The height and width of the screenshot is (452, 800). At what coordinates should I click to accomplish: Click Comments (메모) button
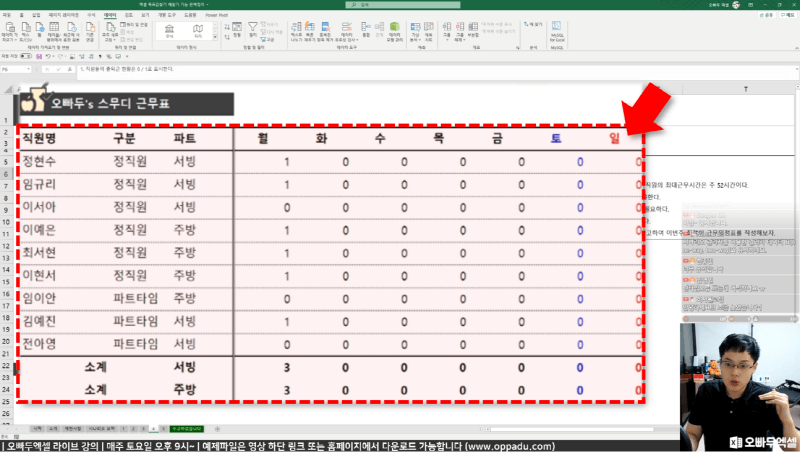click(x=788, y=15)
